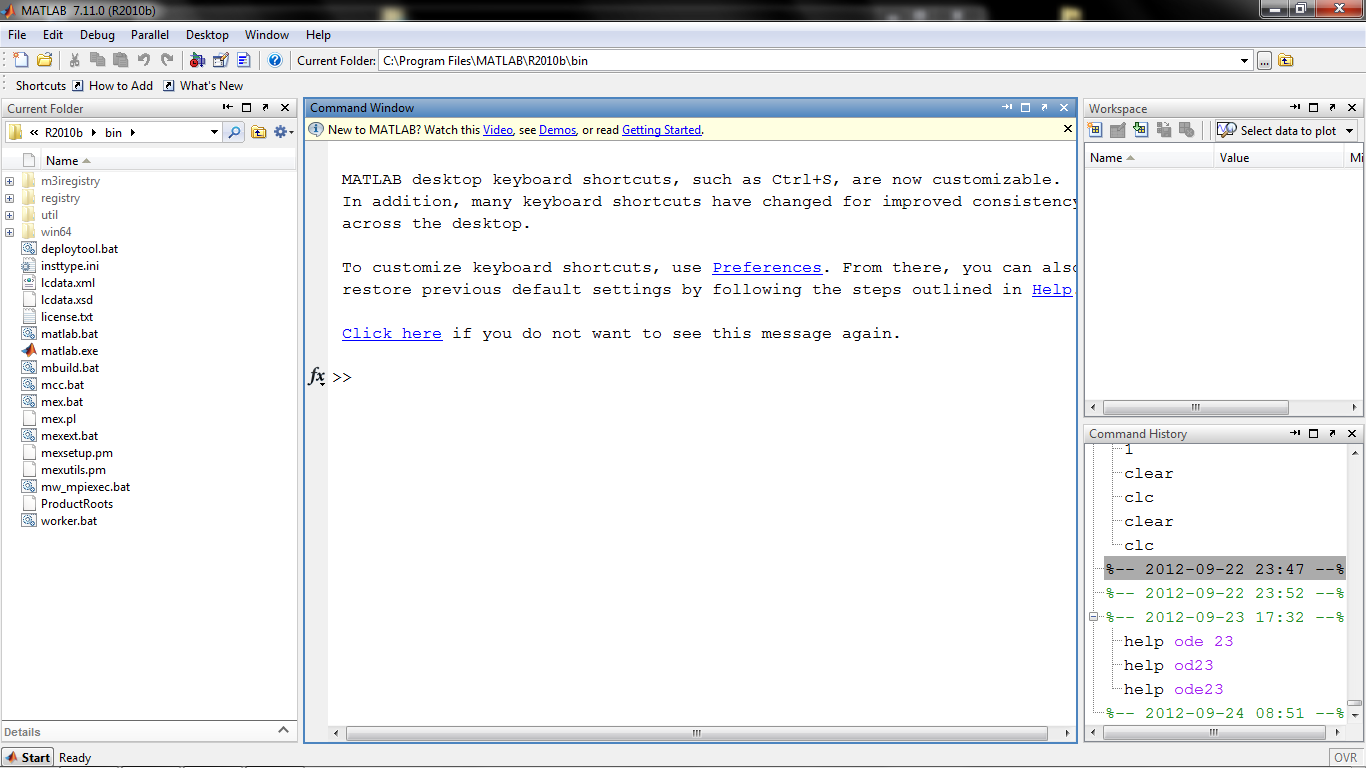Expand the util folder
Image resolution: width=1366 pixels, height=768 pixels.
9,215
